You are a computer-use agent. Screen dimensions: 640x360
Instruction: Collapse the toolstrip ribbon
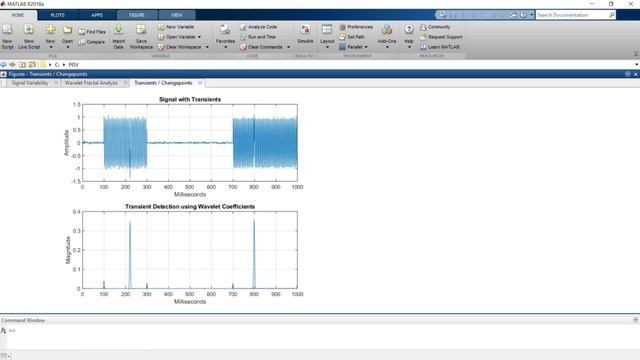coord(636,54)
